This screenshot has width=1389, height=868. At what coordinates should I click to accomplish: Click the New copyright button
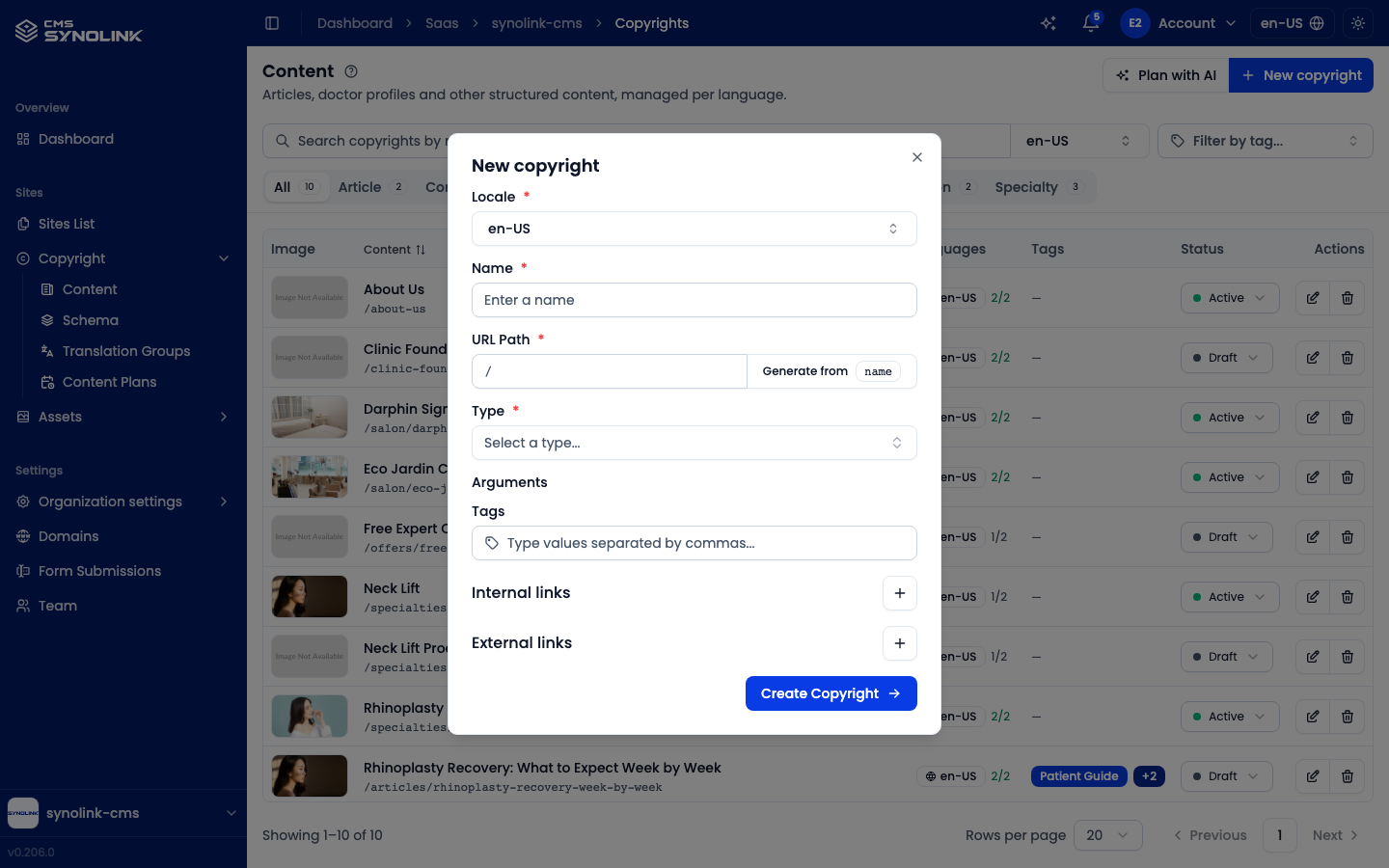pos(1301,75)
